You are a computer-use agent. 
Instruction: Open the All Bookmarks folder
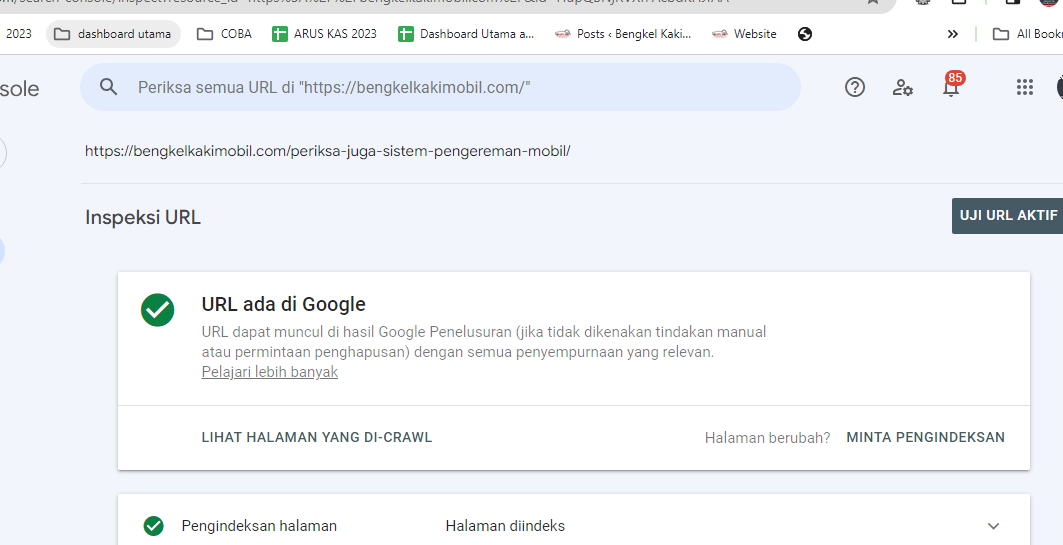(x=1026, y=34)
